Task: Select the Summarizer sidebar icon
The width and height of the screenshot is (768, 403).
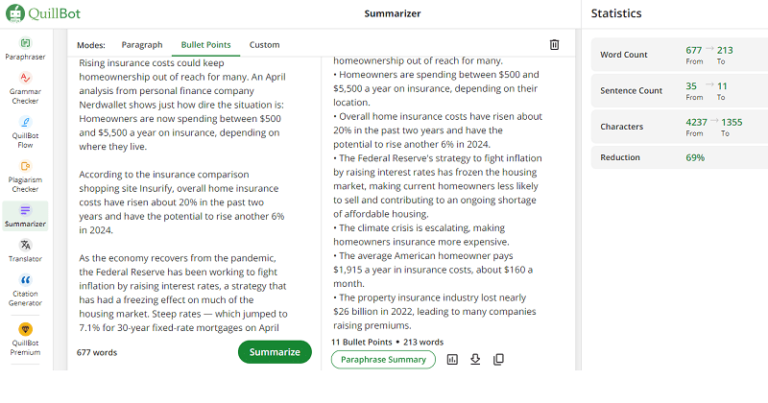Action: coord(25,215)
